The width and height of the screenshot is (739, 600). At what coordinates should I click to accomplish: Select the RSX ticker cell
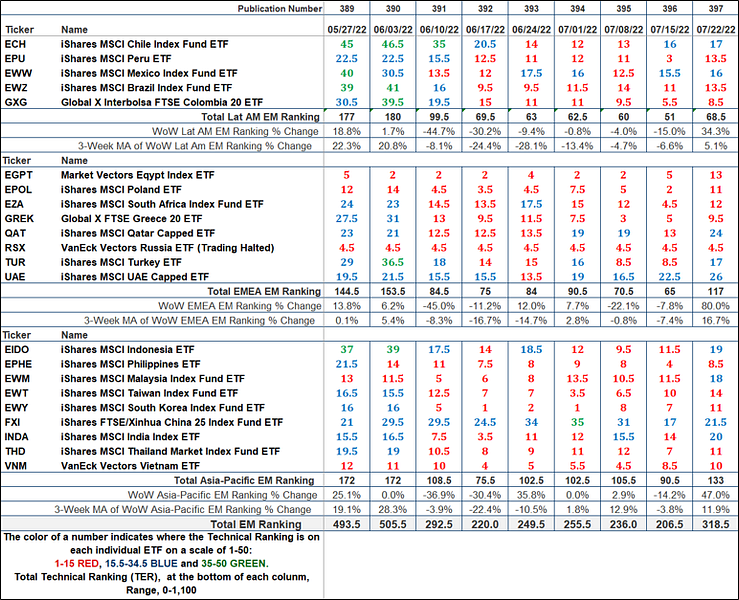15,248
